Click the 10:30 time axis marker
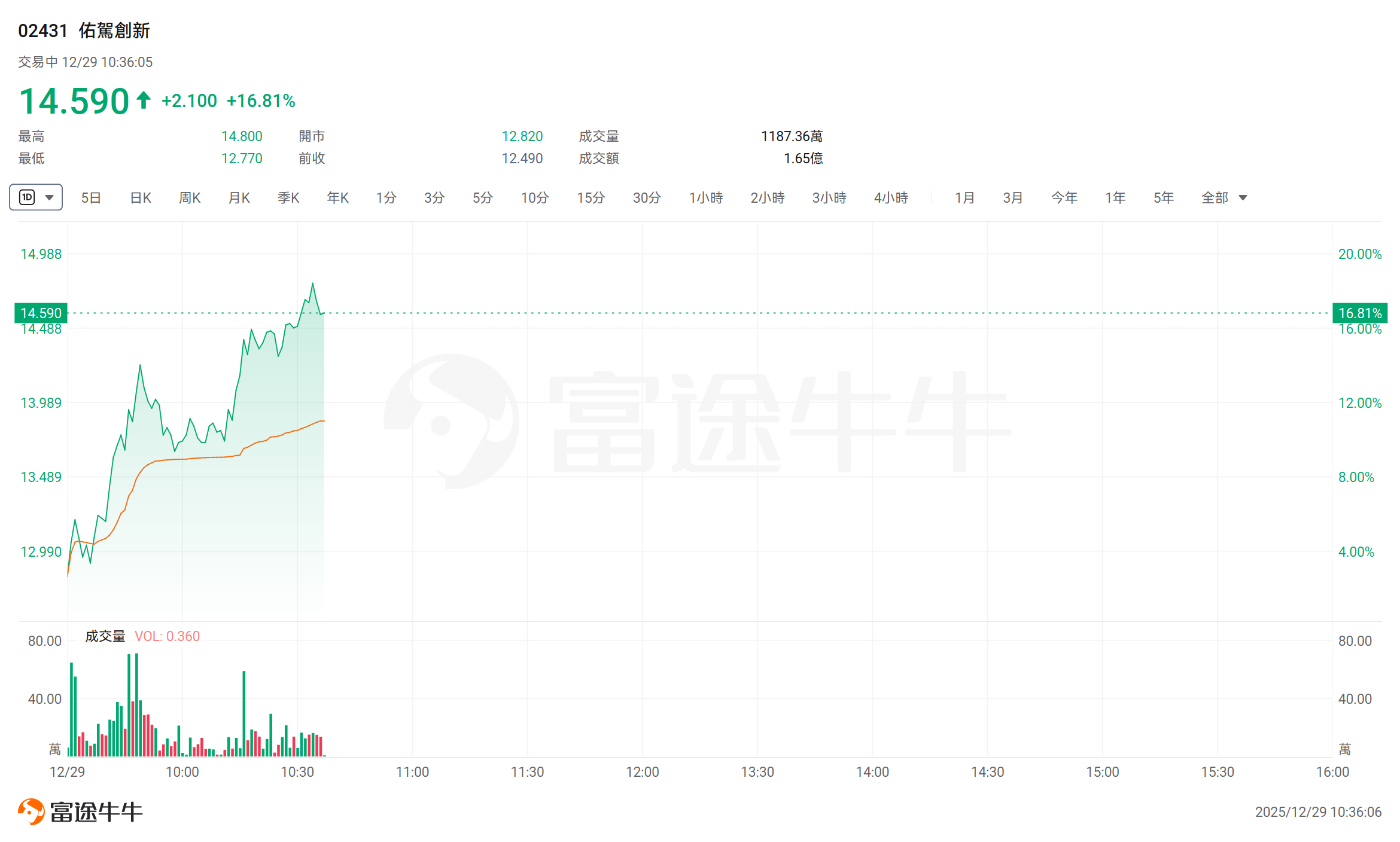 point(297,772)
